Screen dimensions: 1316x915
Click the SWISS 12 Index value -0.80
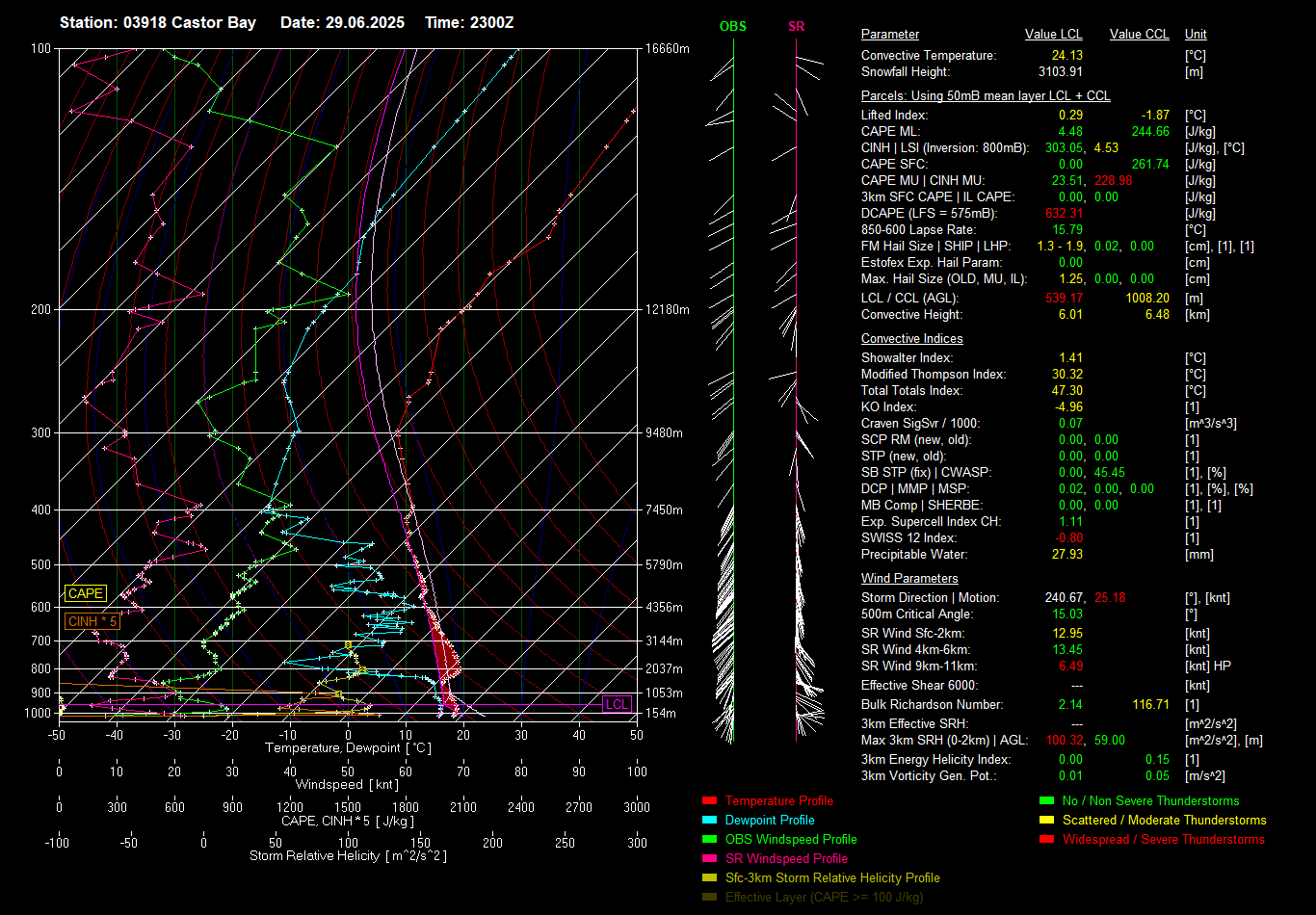click(1067, 537)
